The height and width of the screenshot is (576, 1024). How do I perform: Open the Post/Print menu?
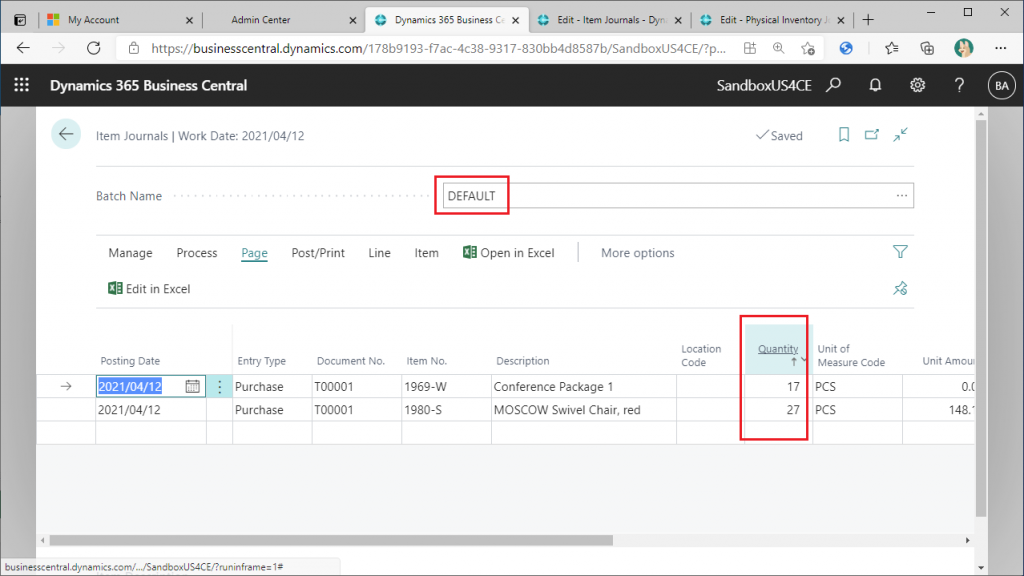click(x=318, y=253)
